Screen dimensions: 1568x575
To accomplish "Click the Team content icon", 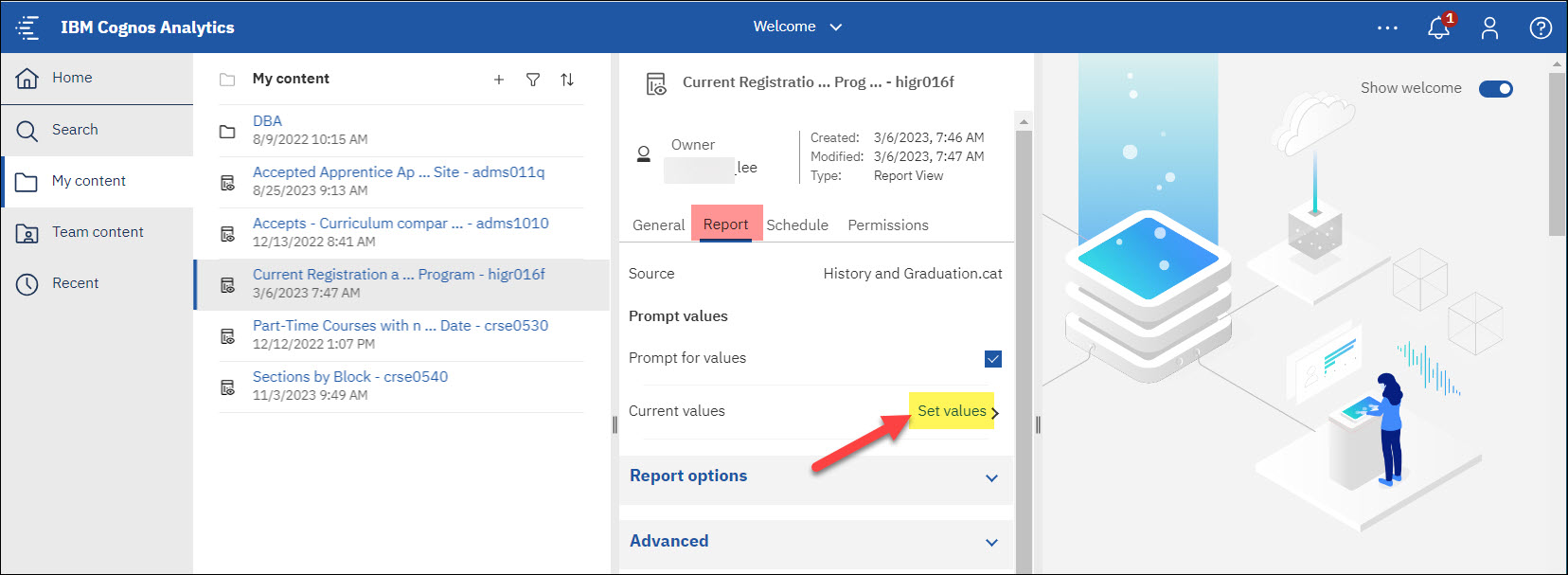I will 27,232.
